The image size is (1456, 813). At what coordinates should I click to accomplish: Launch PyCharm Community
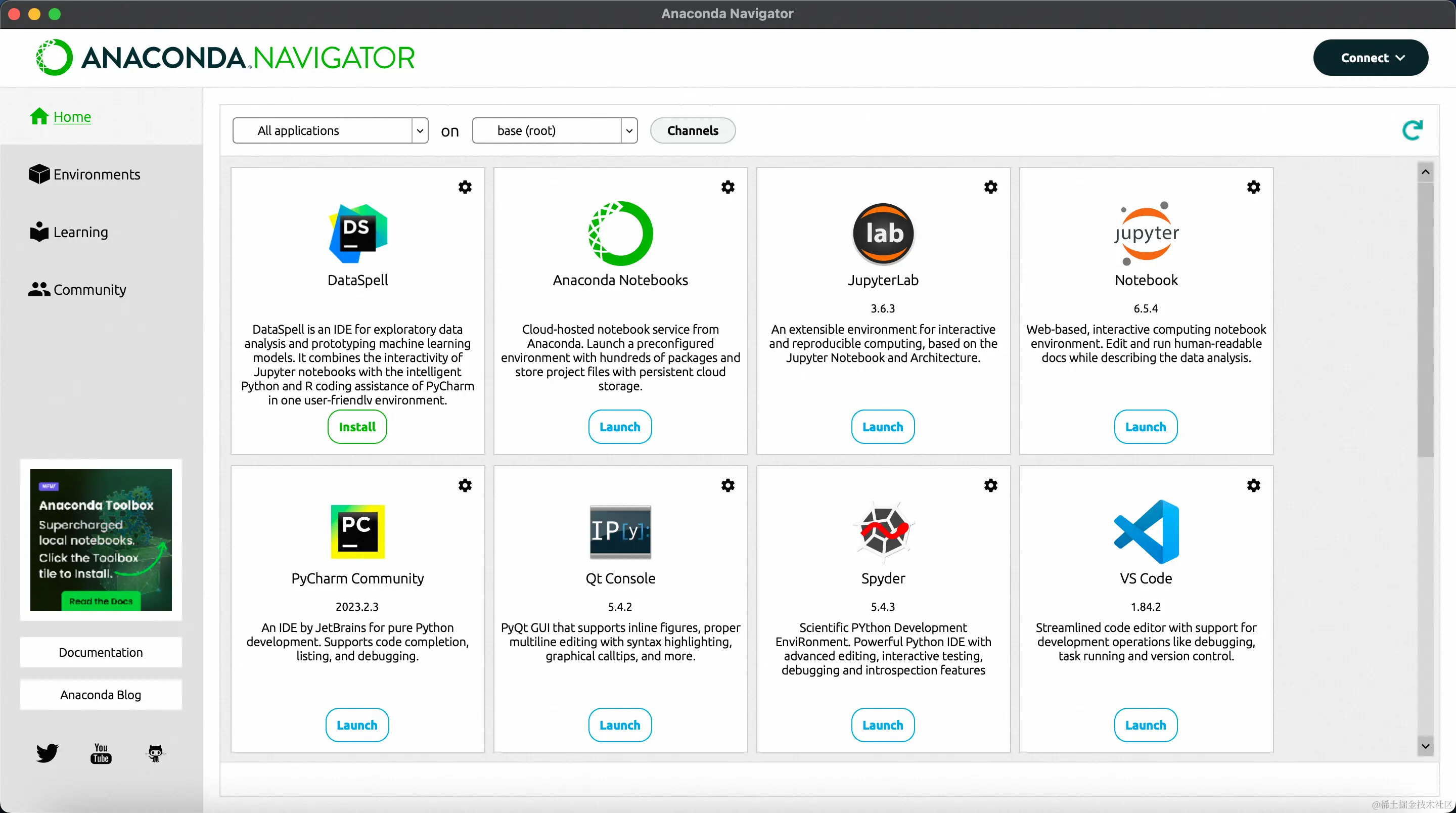pyautogui.click(x=356, y=725)
